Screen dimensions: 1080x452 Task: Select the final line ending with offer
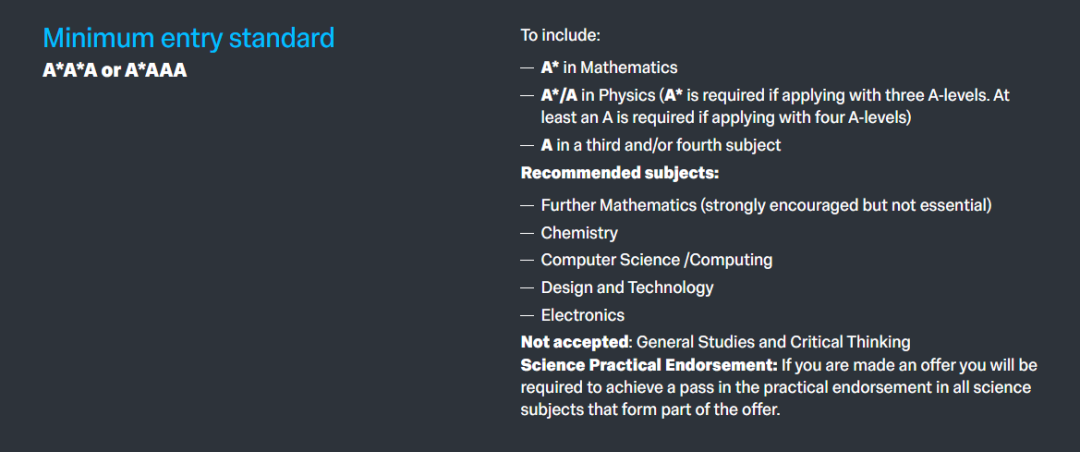(651, 409)
